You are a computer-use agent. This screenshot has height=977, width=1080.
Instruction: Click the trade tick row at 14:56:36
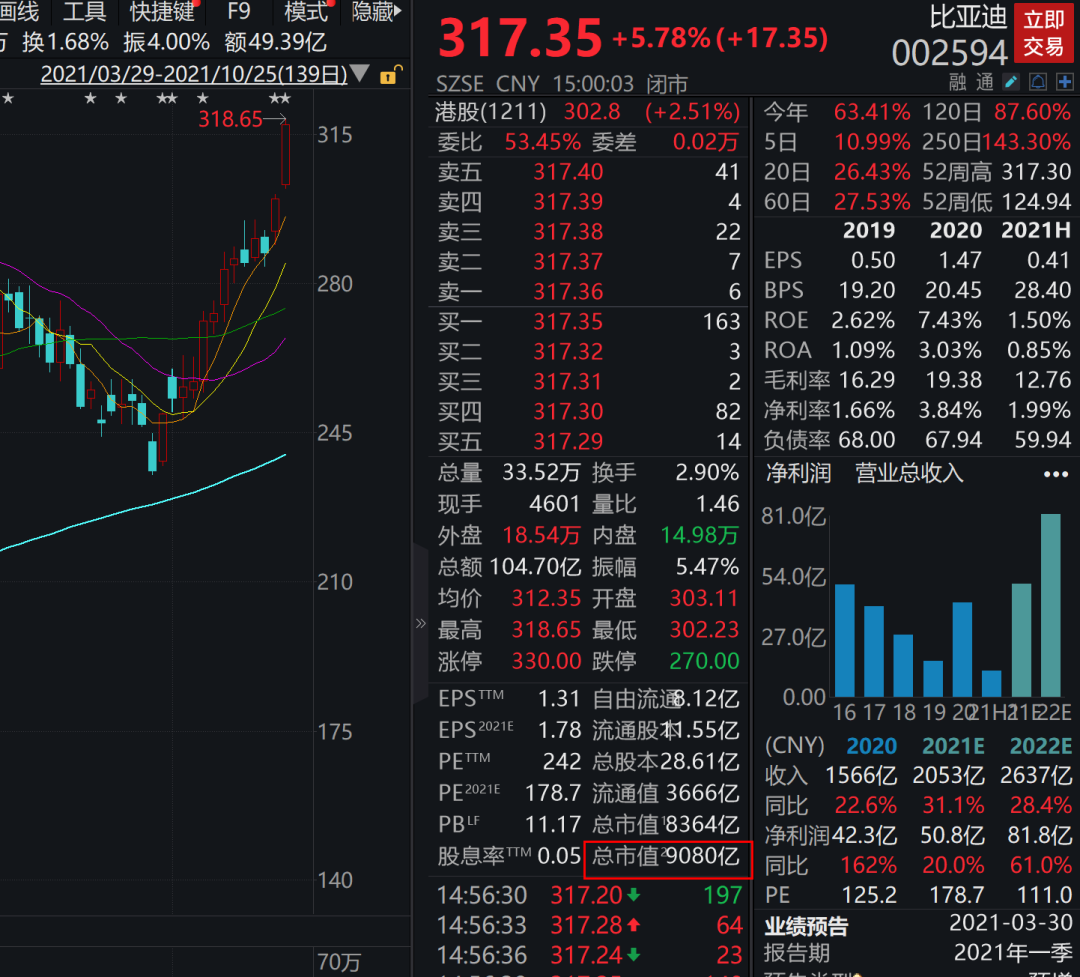point(590,956)
